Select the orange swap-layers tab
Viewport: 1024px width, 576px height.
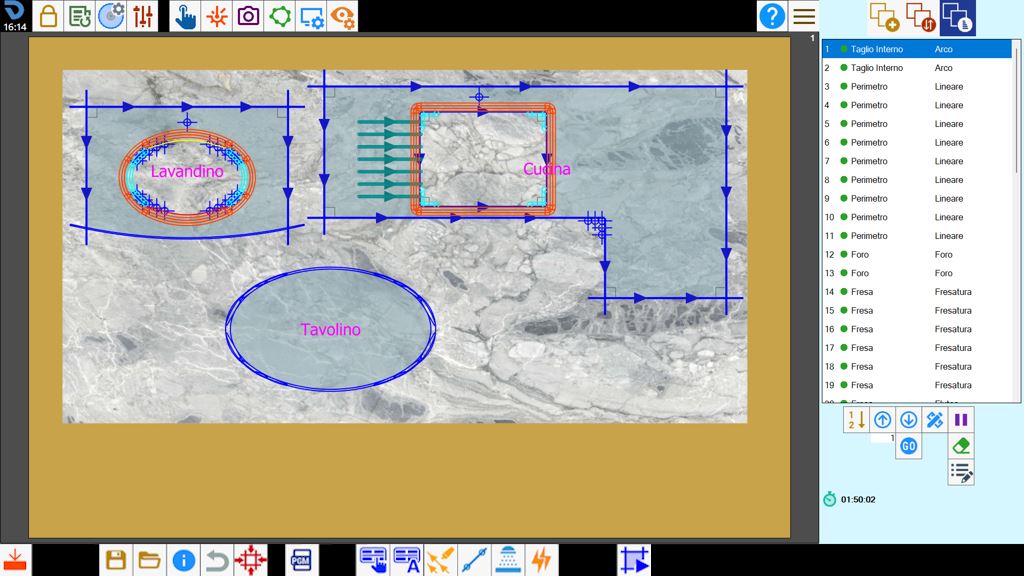point(921,18)
